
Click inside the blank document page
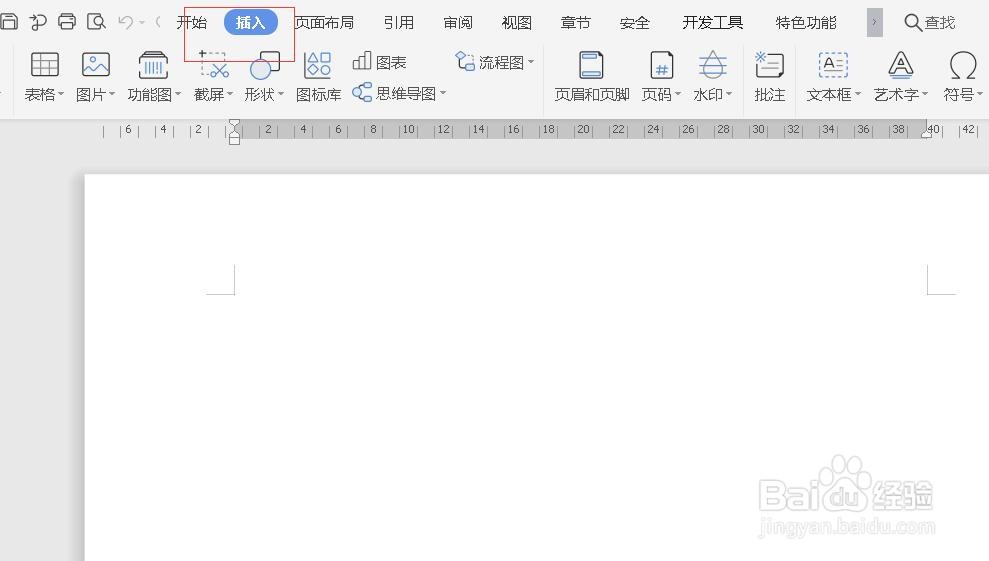coord(536,367)
